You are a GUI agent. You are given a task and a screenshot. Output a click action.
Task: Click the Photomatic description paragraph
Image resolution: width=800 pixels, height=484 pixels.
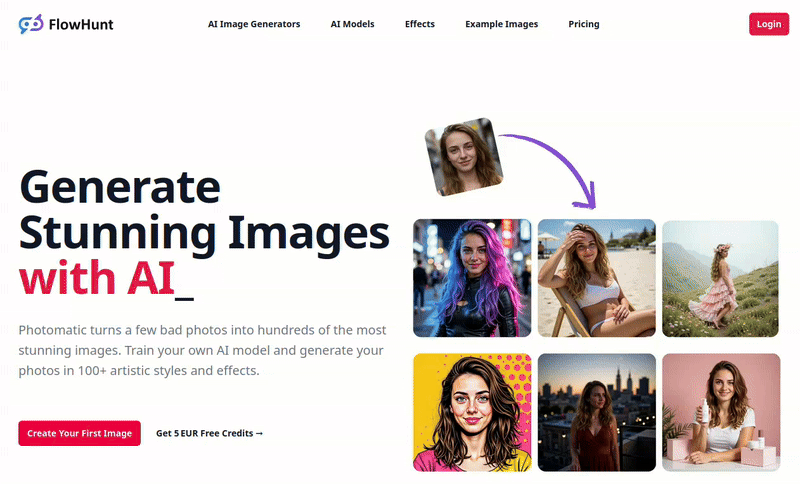(x=202, y=350)
